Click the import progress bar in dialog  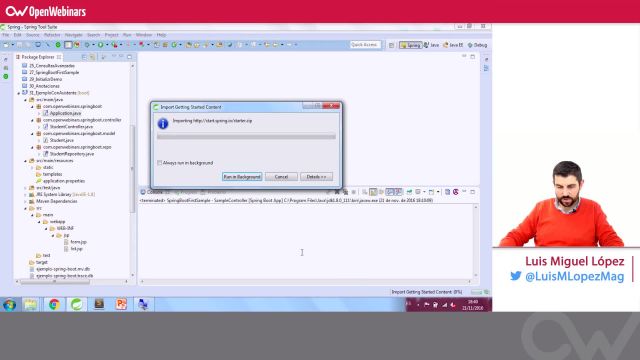coord(246,137)
